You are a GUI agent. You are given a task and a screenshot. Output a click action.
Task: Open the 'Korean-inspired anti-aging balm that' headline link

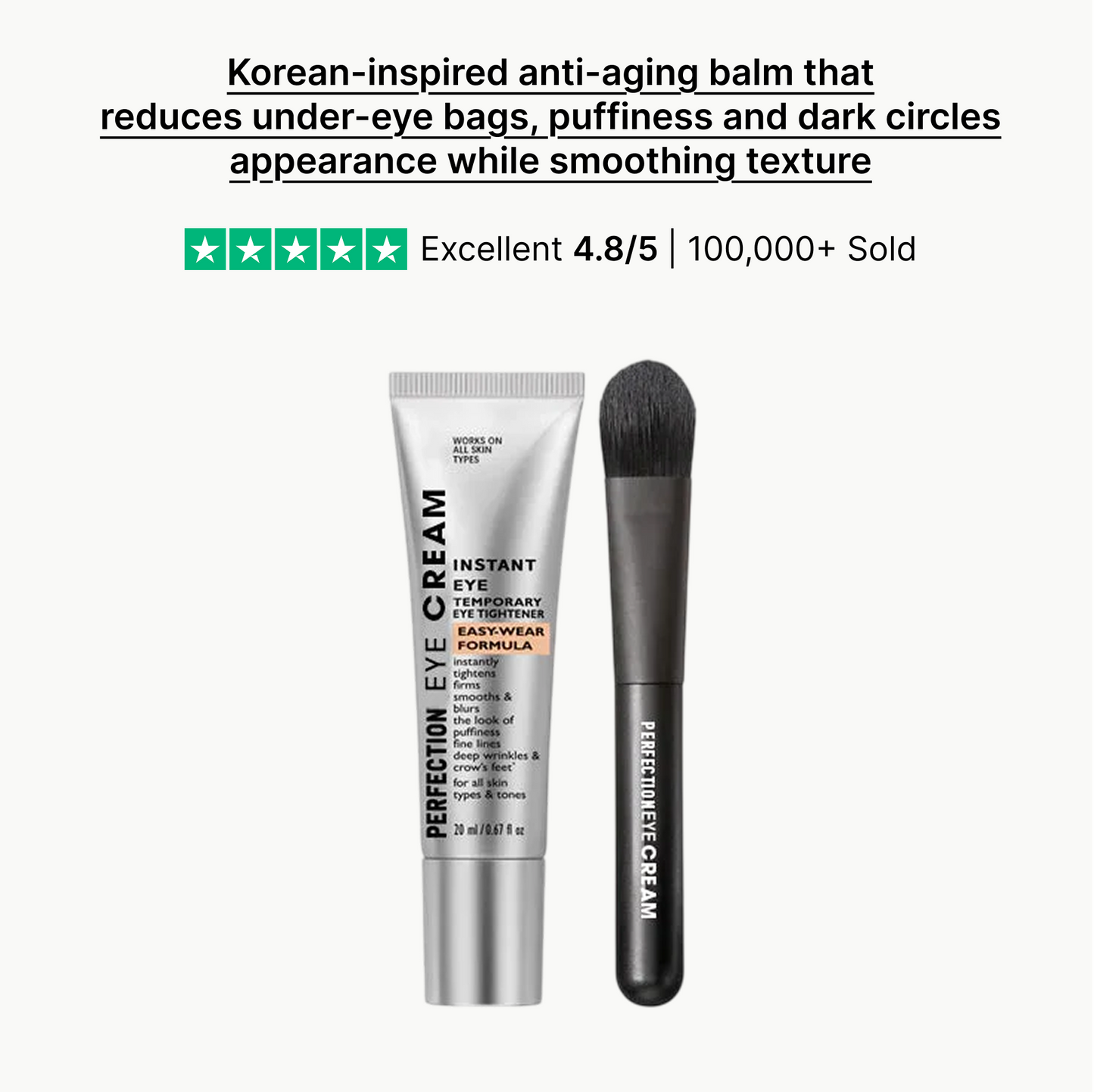[550, 73]
